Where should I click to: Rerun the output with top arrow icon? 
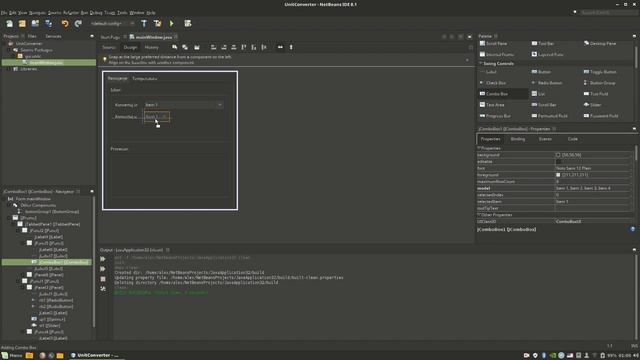click(x=103, y=259)
